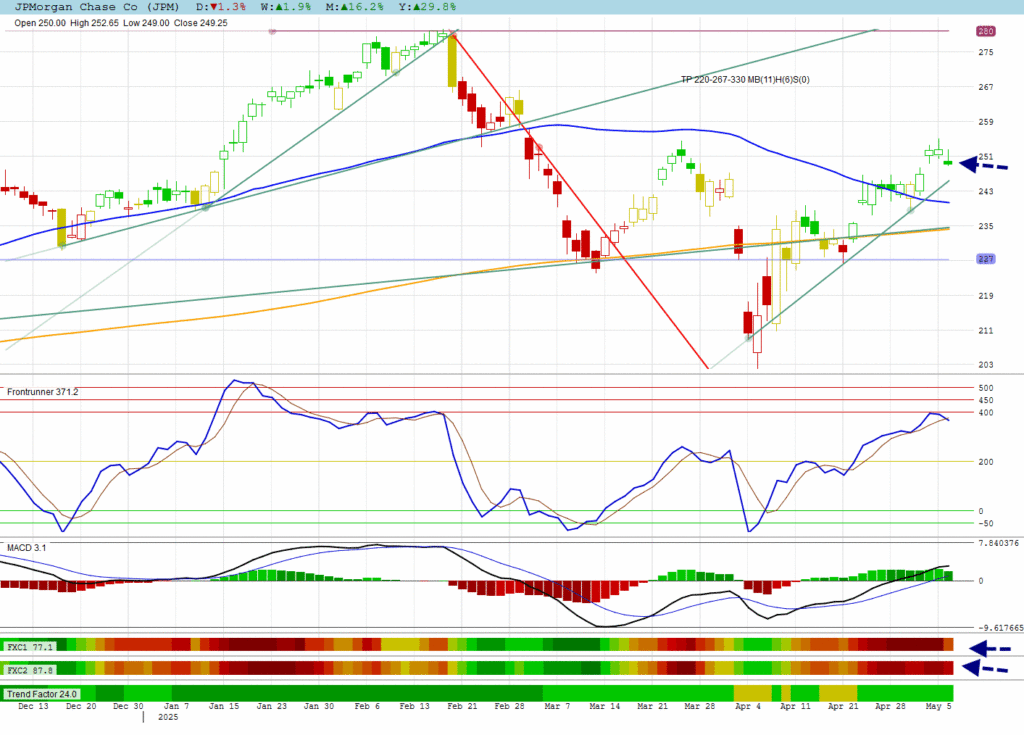Click the Jan 15 date label
The image size is (1024, 735).
pyautogui.click(x=224, y=706)
